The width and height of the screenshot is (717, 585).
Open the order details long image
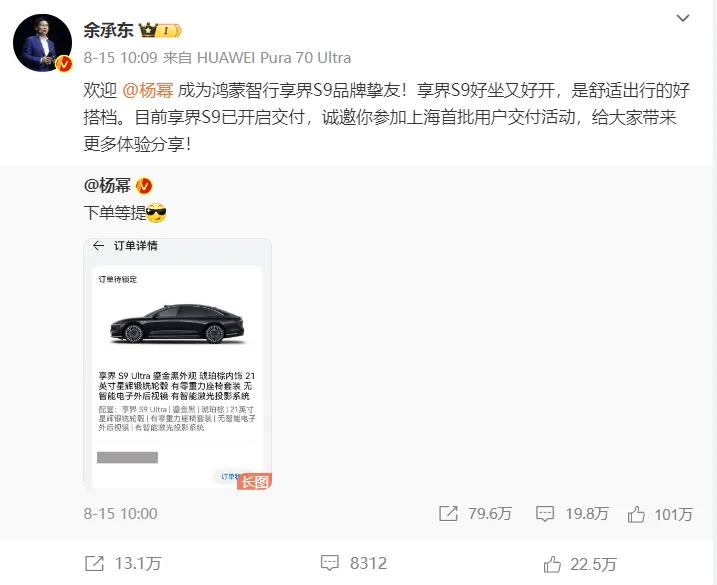click(177, 364)
